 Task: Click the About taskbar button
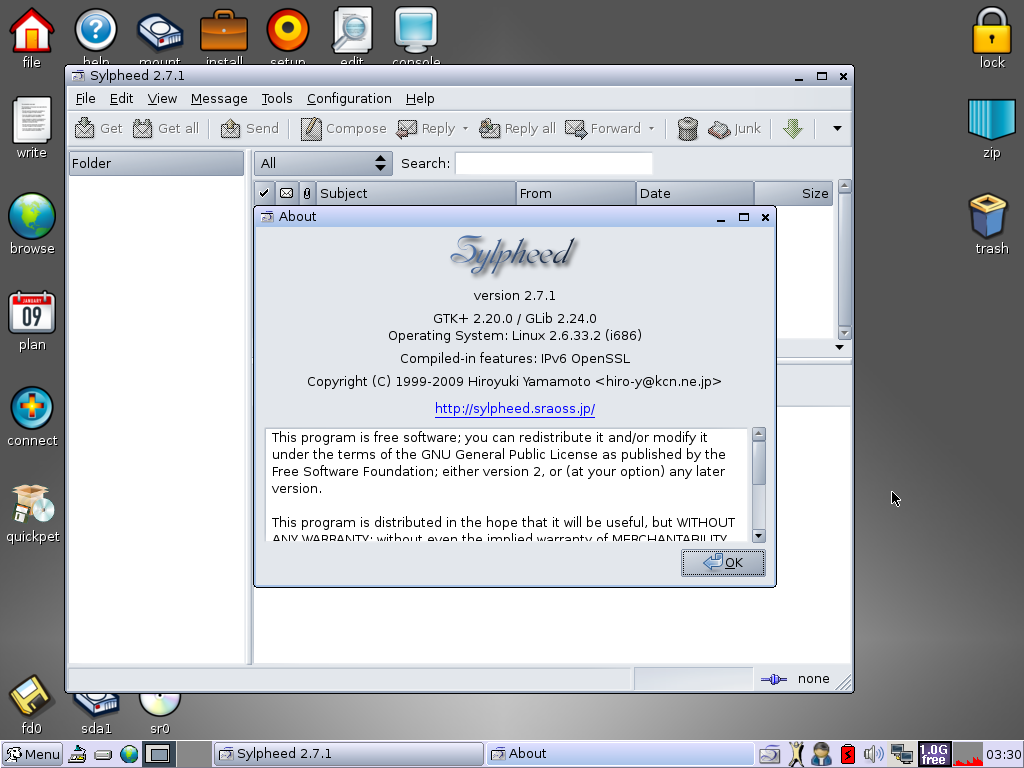point(620,754)
